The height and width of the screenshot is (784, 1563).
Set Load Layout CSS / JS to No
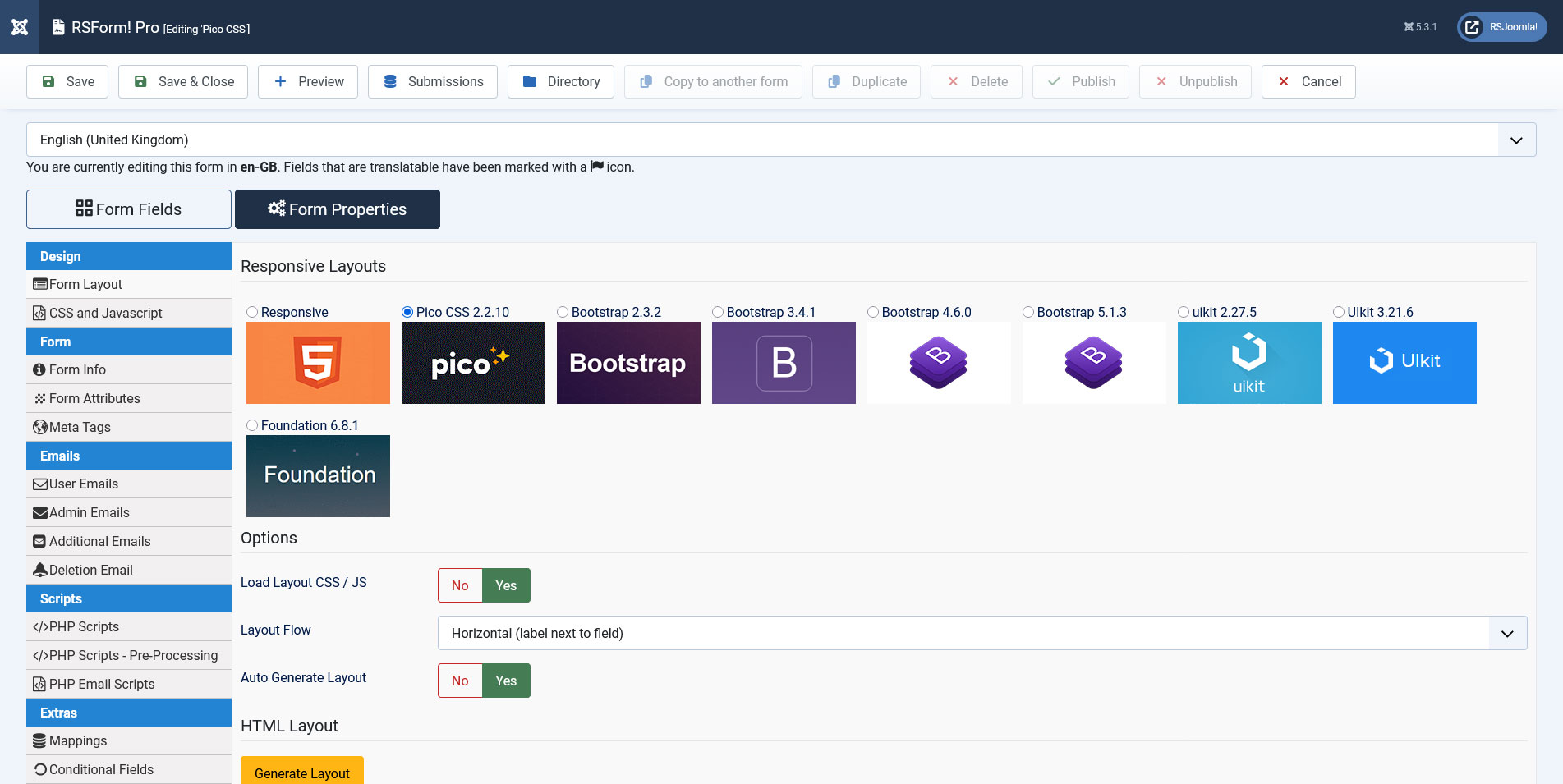(460, 585)
